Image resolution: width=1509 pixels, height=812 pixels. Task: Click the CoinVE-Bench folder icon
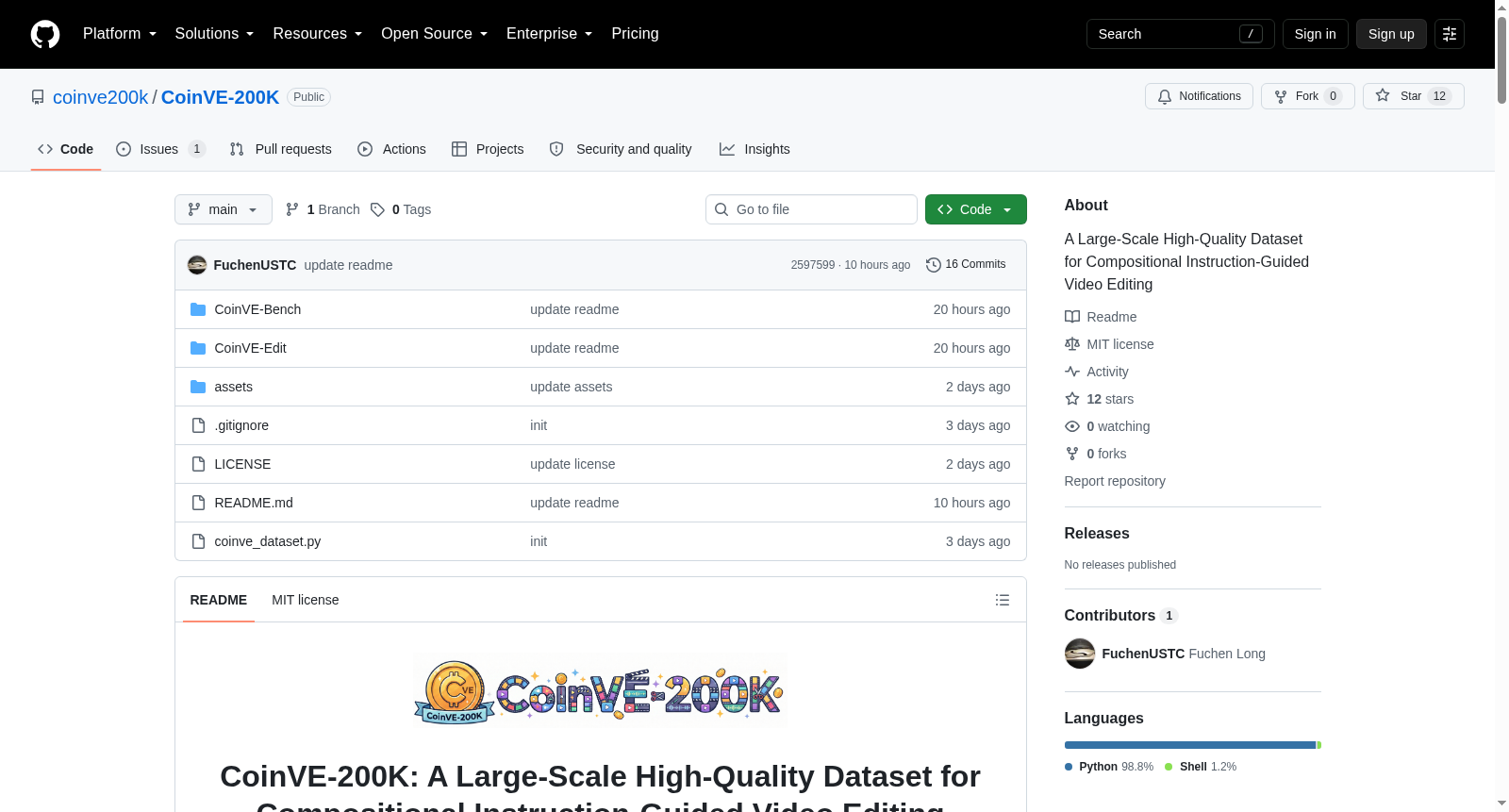[x=198, y=309]
